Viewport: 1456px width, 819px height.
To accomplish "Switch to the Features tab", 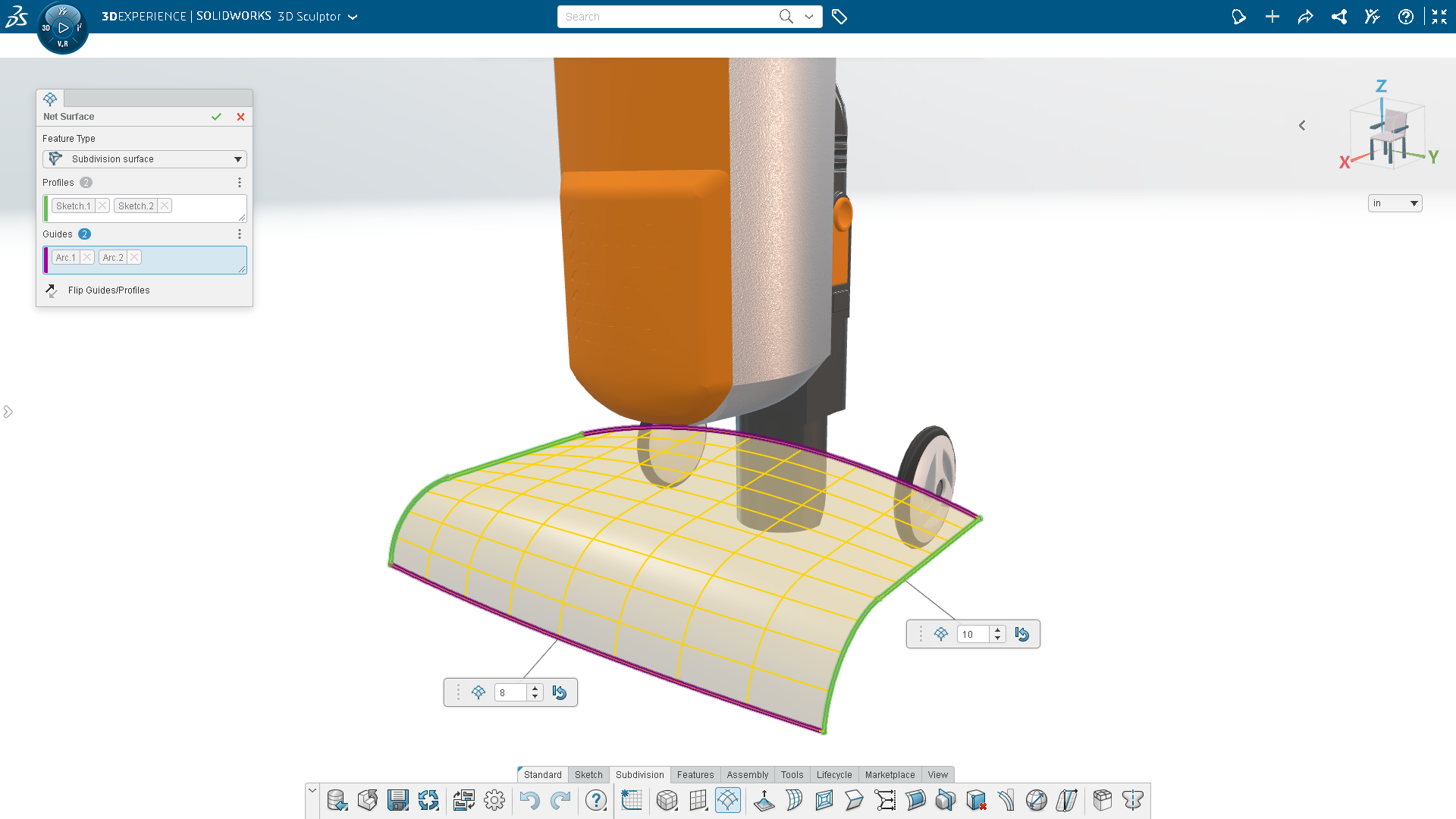I will coord(695,774).
